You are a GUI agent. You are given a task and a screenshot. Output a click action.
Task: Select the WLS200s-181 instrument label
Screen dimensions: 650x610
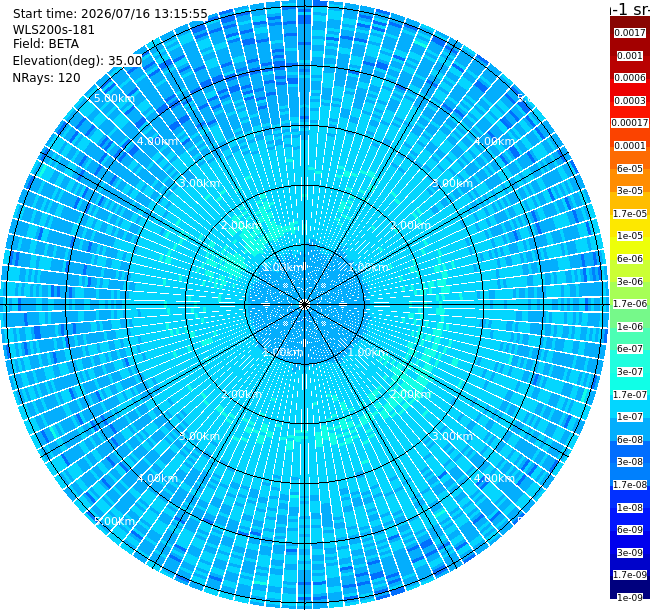[53, 30]
